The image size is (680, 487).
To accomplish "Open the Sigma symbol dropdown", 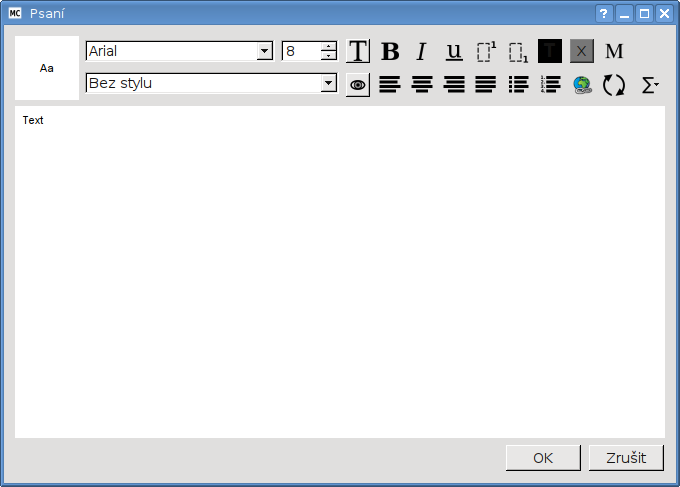I will [650, 85].
